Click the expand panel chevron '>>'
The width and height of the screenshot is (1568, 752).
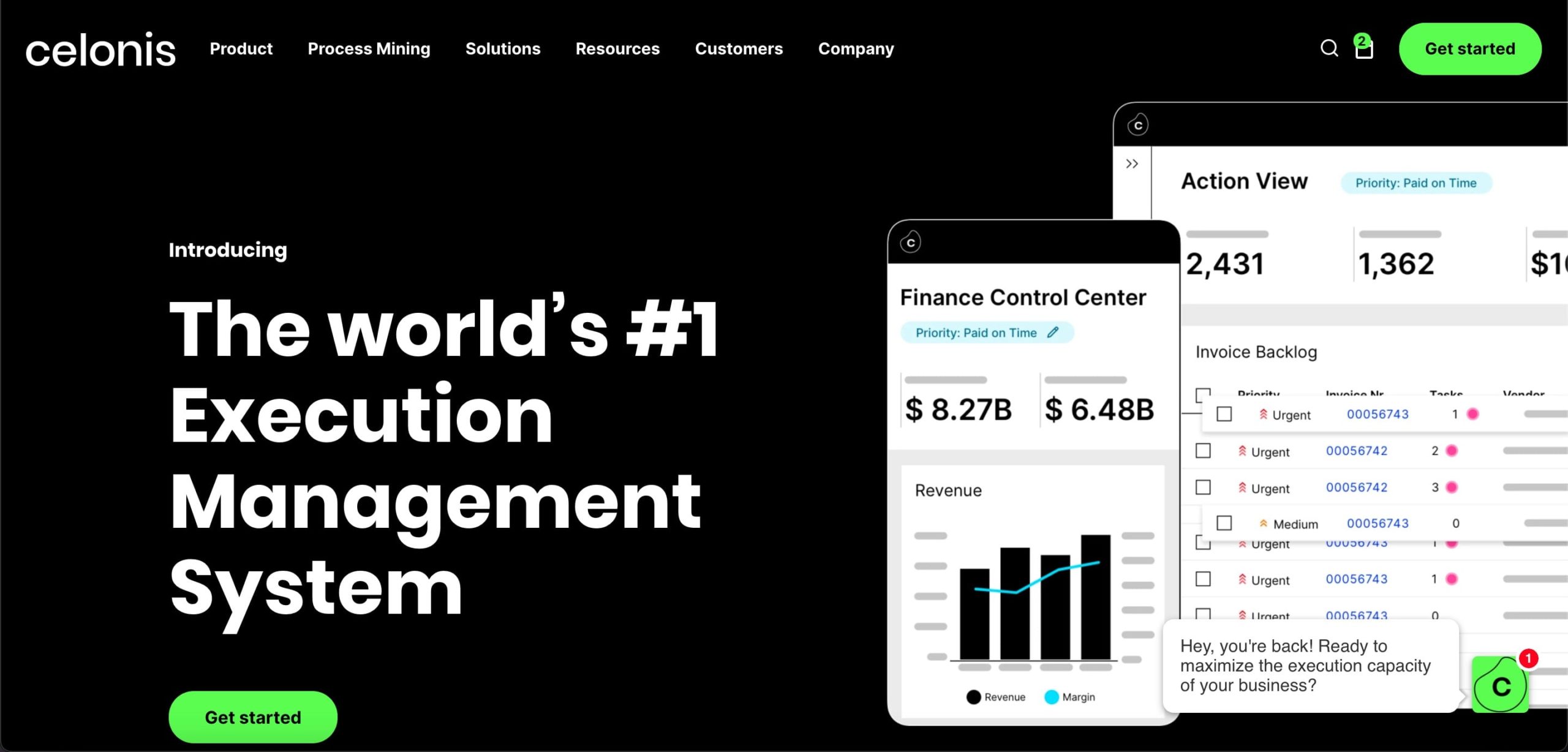click(x=1131, y=163)
